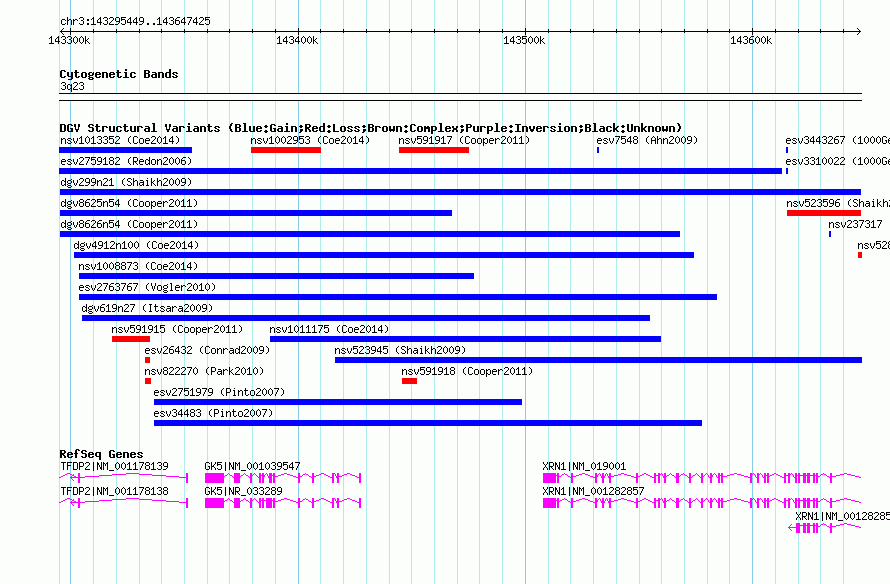Select the short XRN1 transcript at bottom right
Image resolution: width=890 pixels, height=584 pixels.
click(x=825, y=528)
